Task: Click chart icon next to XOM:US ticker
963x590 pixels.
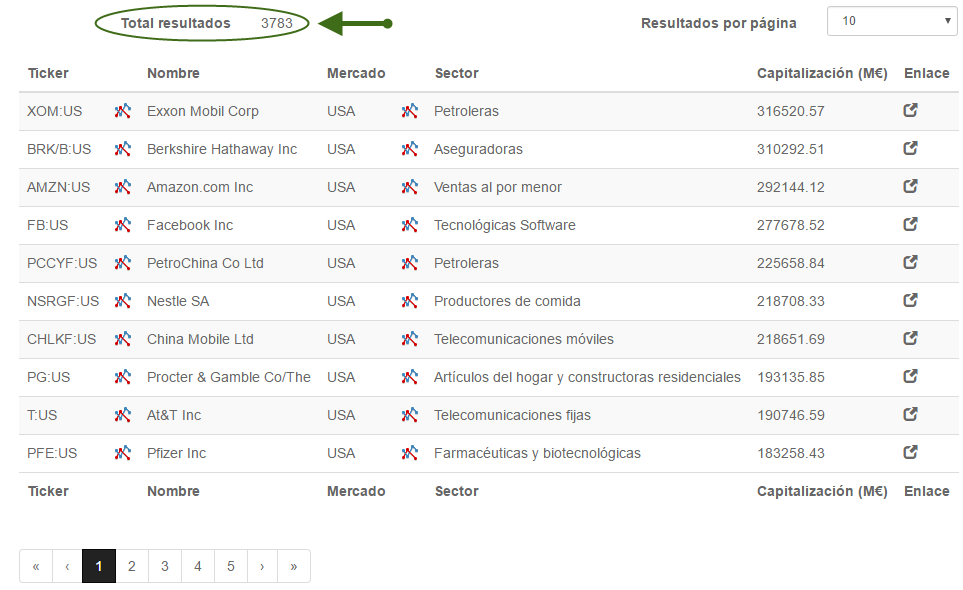Action: tap(123, 111)
